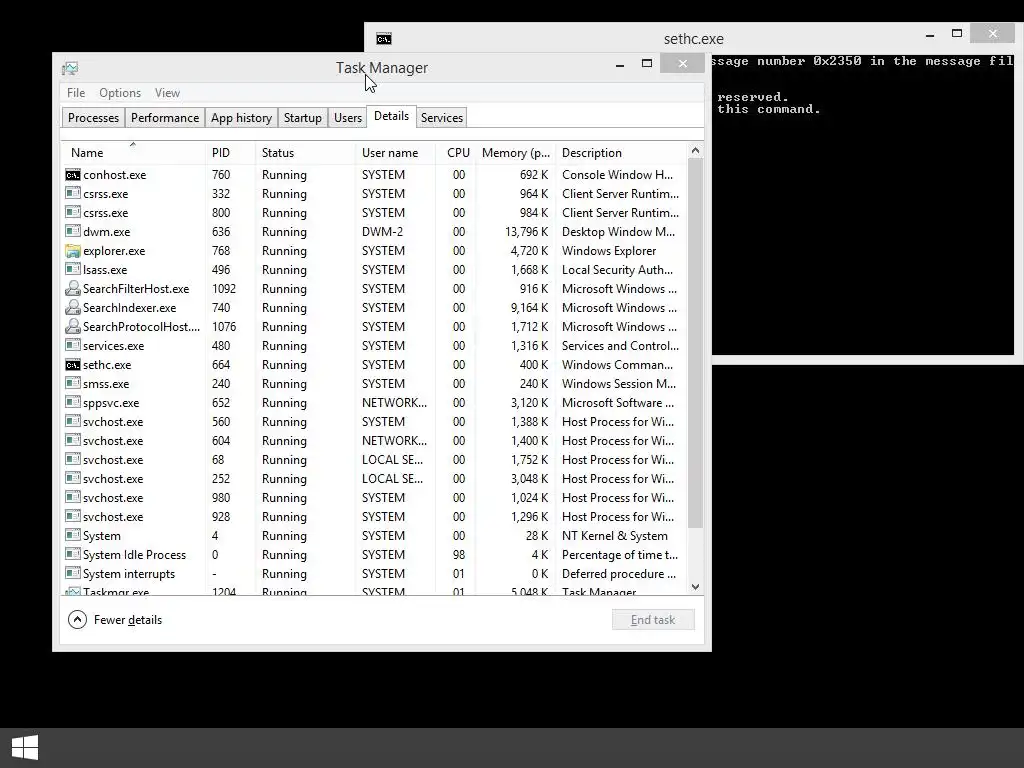Click LOCAL SE... user for PID 68
This screenshot has width=1024, height=768.
click(392, 460)
